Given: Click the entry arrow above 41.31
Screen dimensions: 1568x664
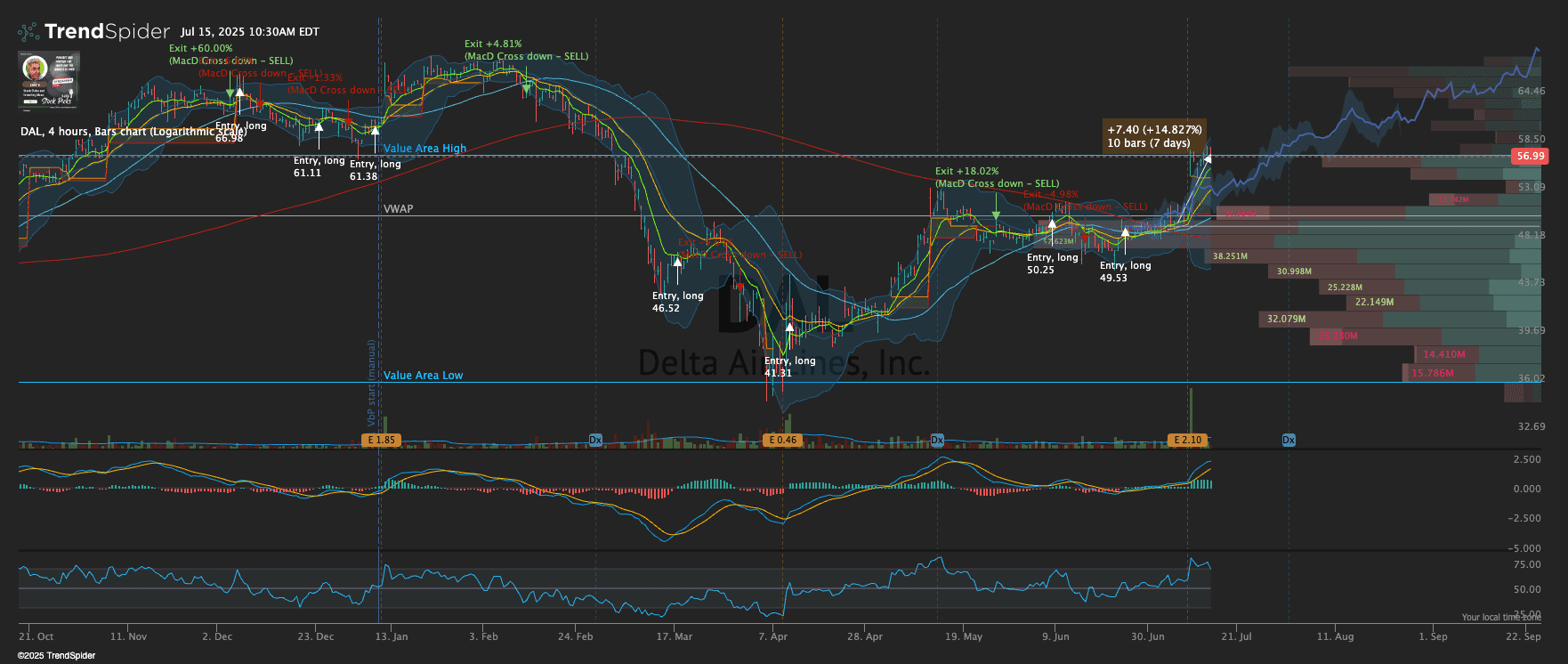Looking at the screenshot, I should click(789, 328).
